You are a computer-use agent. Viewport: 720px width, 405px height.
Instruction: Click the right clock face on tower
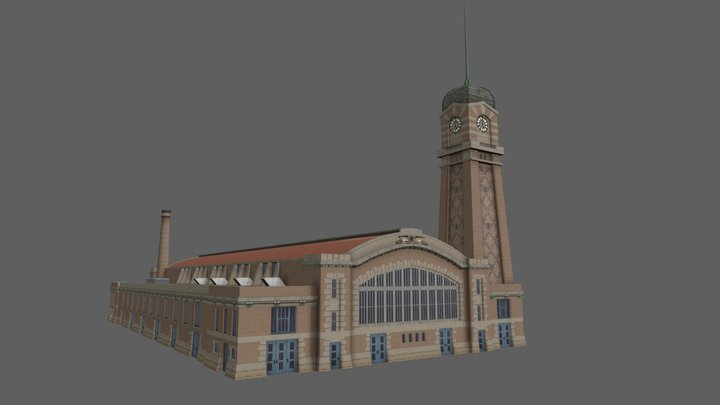click(482, 124)
